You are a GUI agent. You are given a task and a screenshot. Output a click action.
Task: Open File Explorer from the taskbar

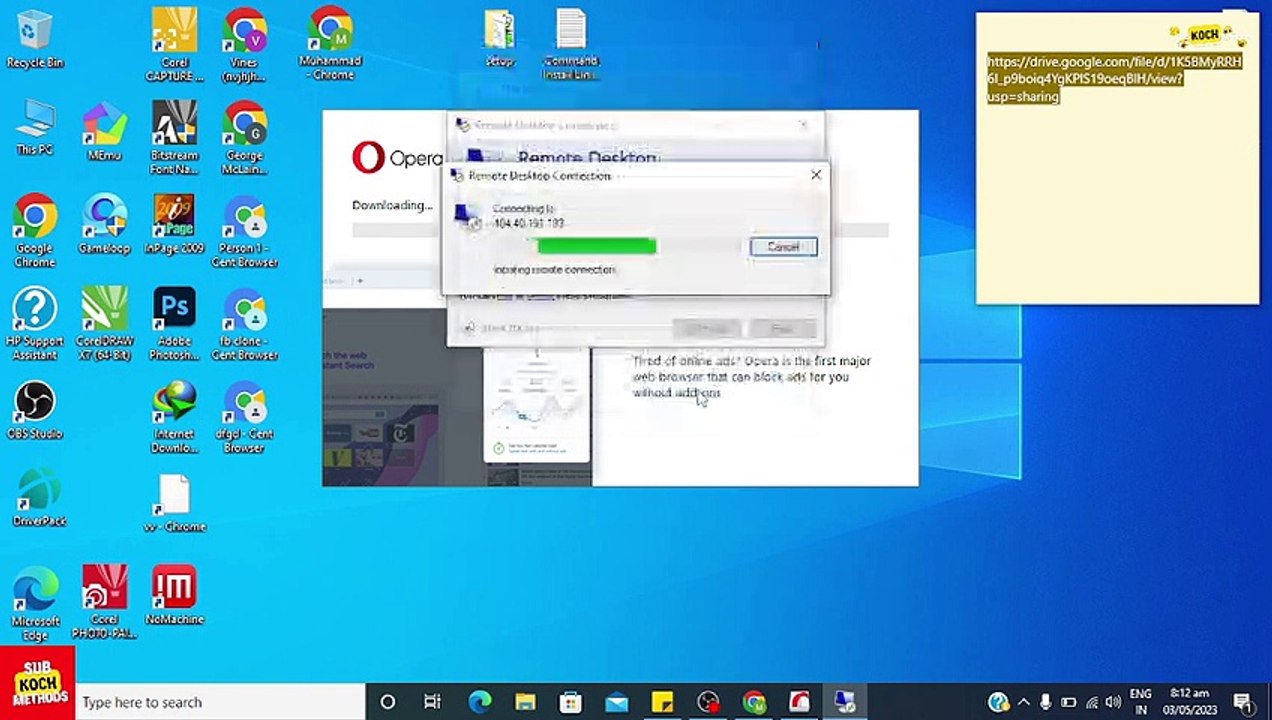point(525,702)
